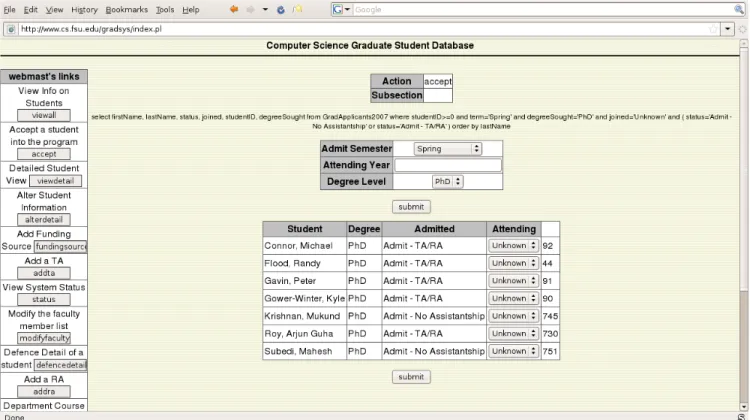Viewport: 750px width, 420px height.
Task: Open Attending dropdown for Connor, Michael
Action: (513, 245)
